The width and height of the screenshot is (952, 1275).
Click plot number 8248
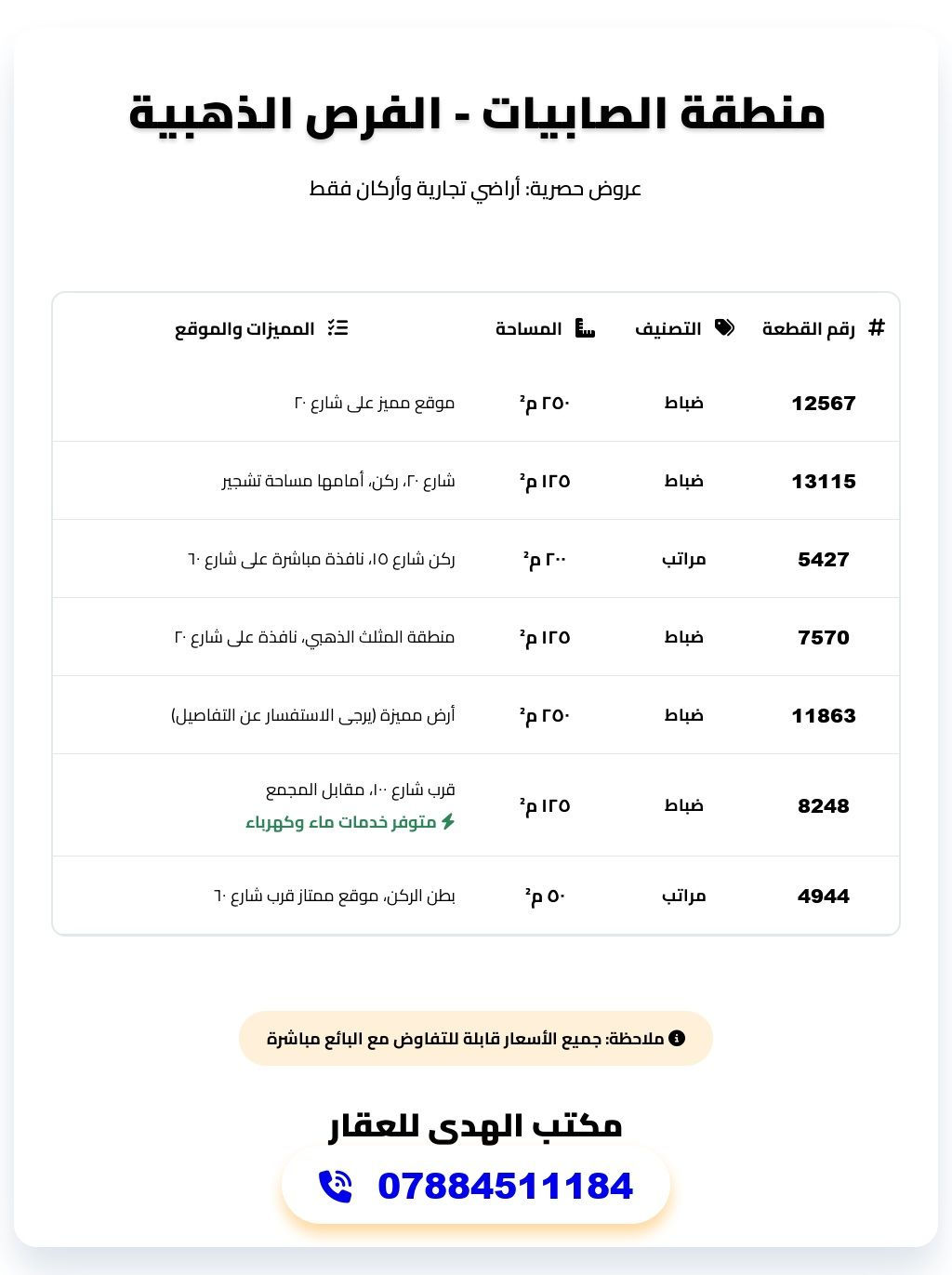pos(823,805)
